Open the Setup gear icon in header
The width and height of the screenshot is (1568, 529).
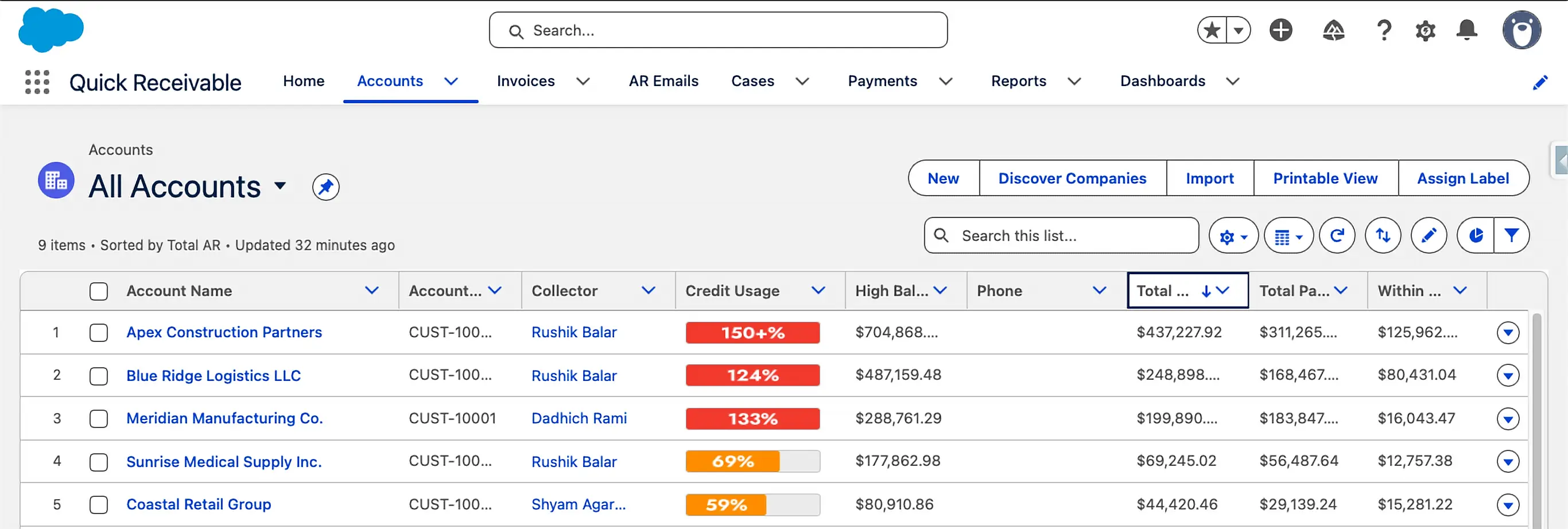click(x=1425, y=30)
